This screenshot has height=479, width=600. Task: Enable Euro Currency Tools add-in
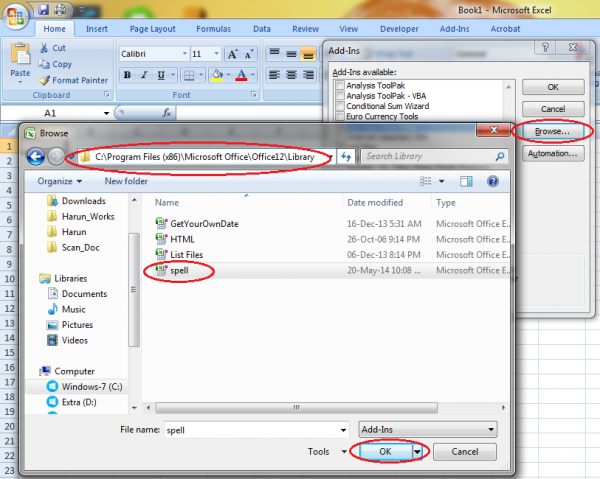coord(340,116)
